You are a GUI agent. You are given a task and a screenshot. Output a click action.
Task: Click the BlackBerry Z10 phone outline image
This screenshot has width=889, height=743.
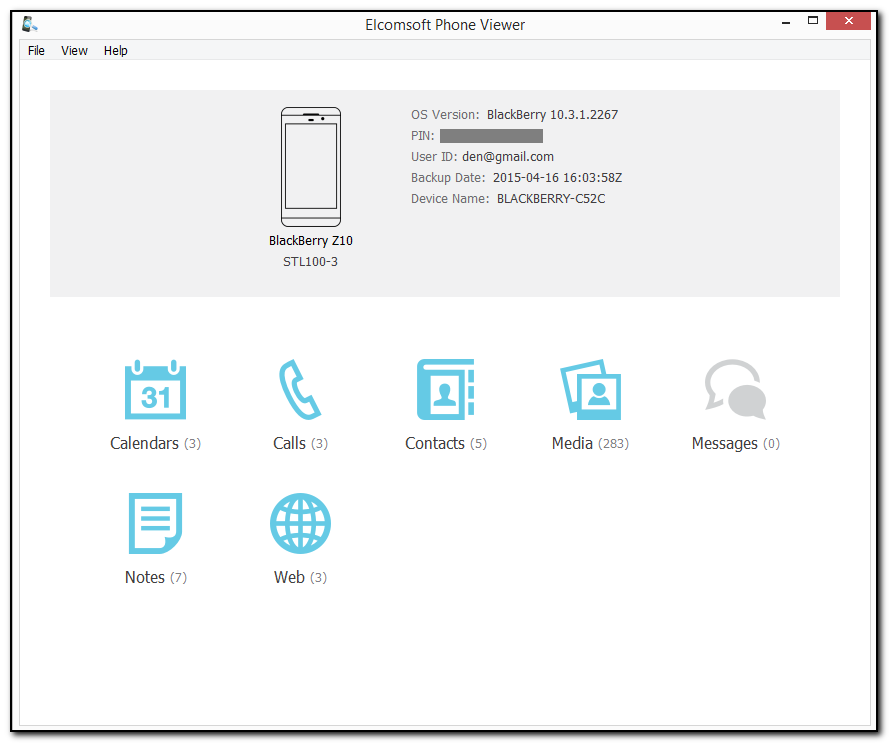click(x=310, y=167)
